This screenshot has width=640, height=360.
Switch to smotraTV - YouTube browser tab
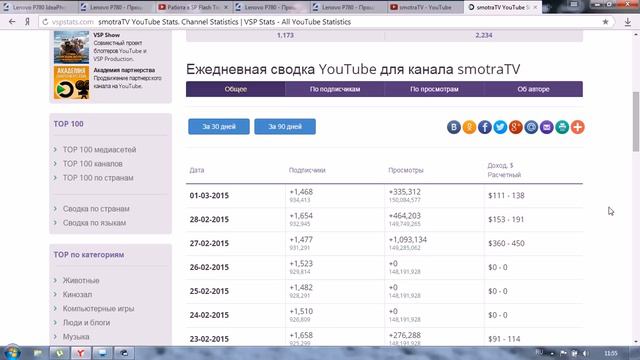[424, 7]
